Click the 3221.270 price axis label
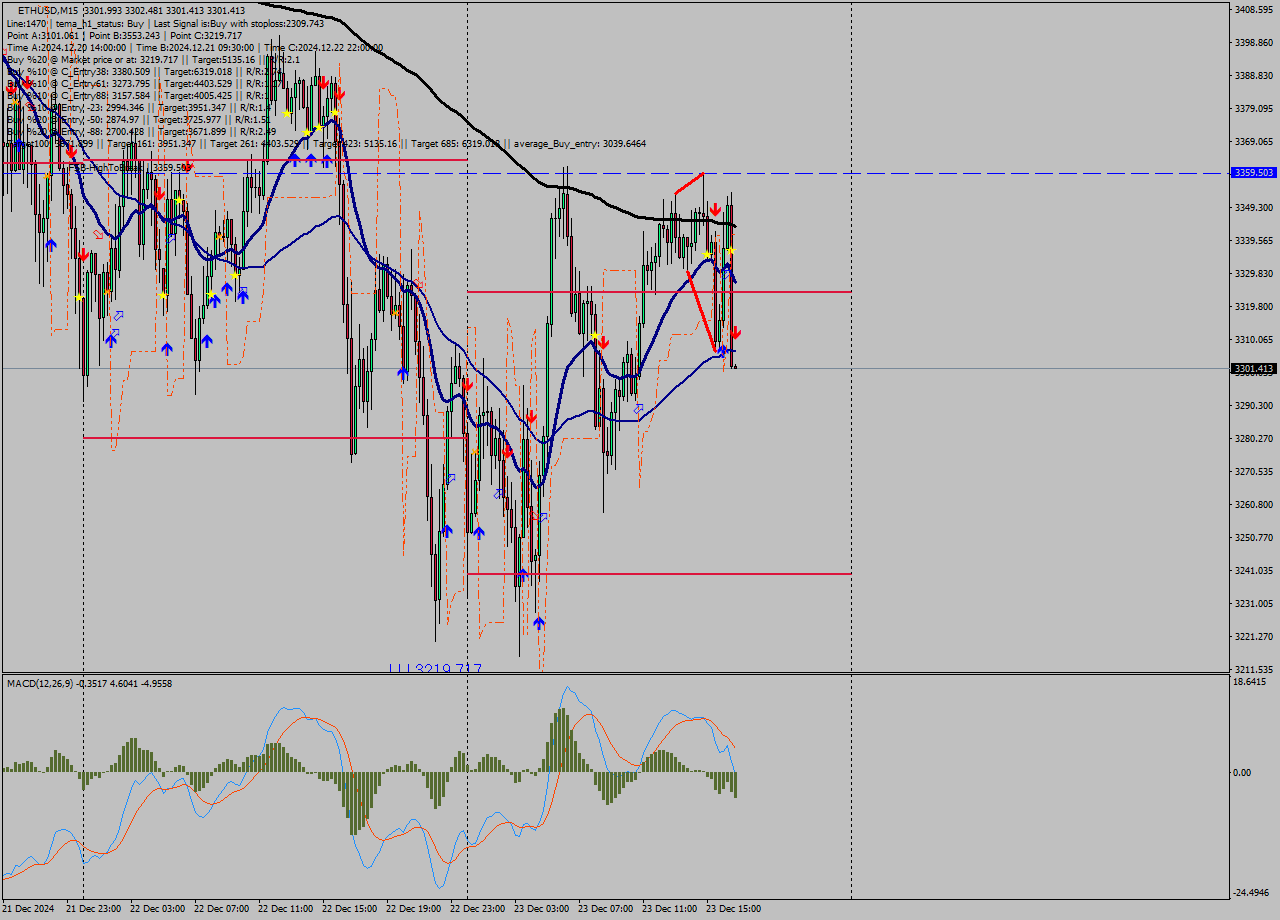Screen dimensions: 1280x920 point(1254,637)
